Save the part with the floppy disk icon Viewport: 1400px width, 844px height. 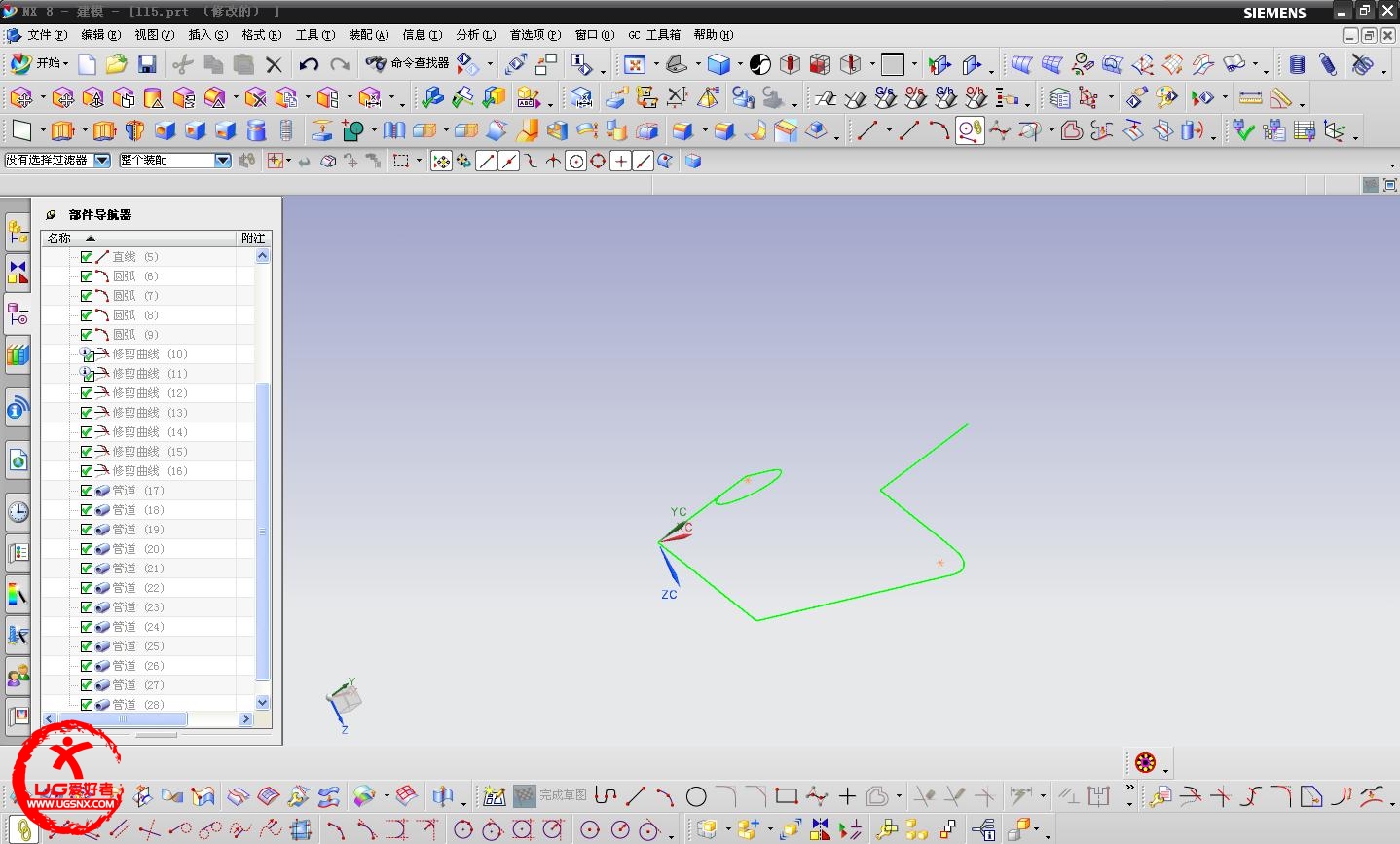(147, 64)
